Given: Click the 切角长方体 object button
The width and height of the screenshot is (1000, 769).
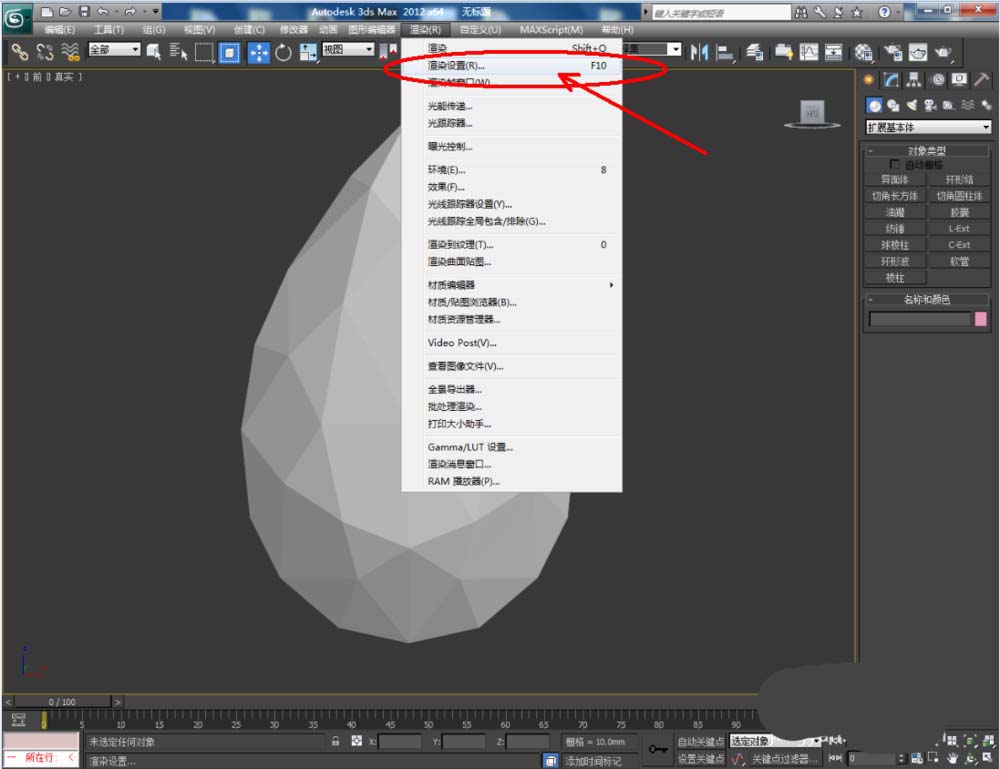Looking at the screenshot, I should pos(894,196).
